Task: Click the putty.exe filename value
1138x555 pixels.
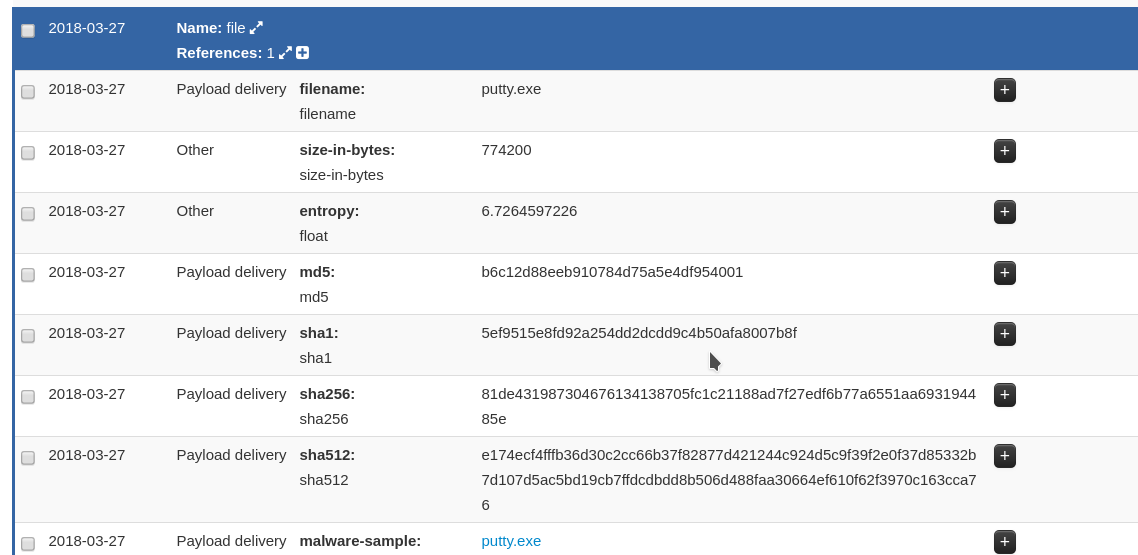Action: pyautogui.click(x=511, y=89)
